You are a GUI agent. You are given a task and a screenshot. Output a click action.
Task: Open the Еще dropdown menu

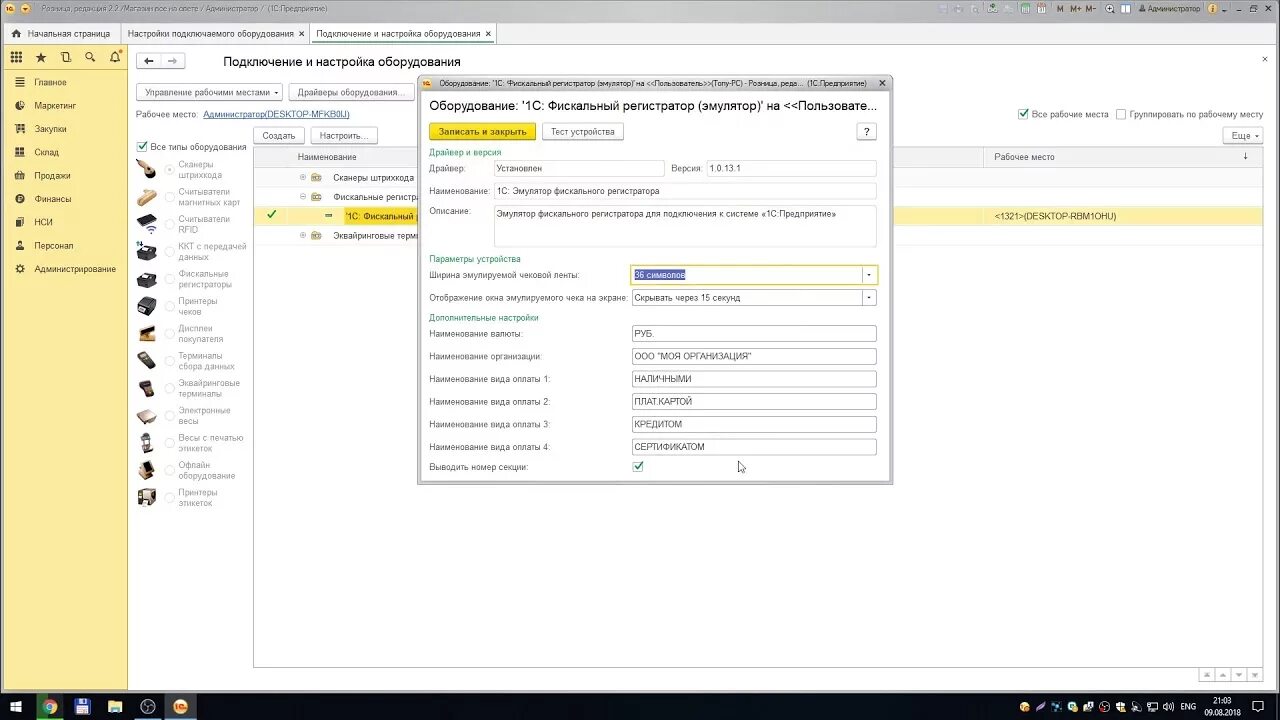point(1242,135)
